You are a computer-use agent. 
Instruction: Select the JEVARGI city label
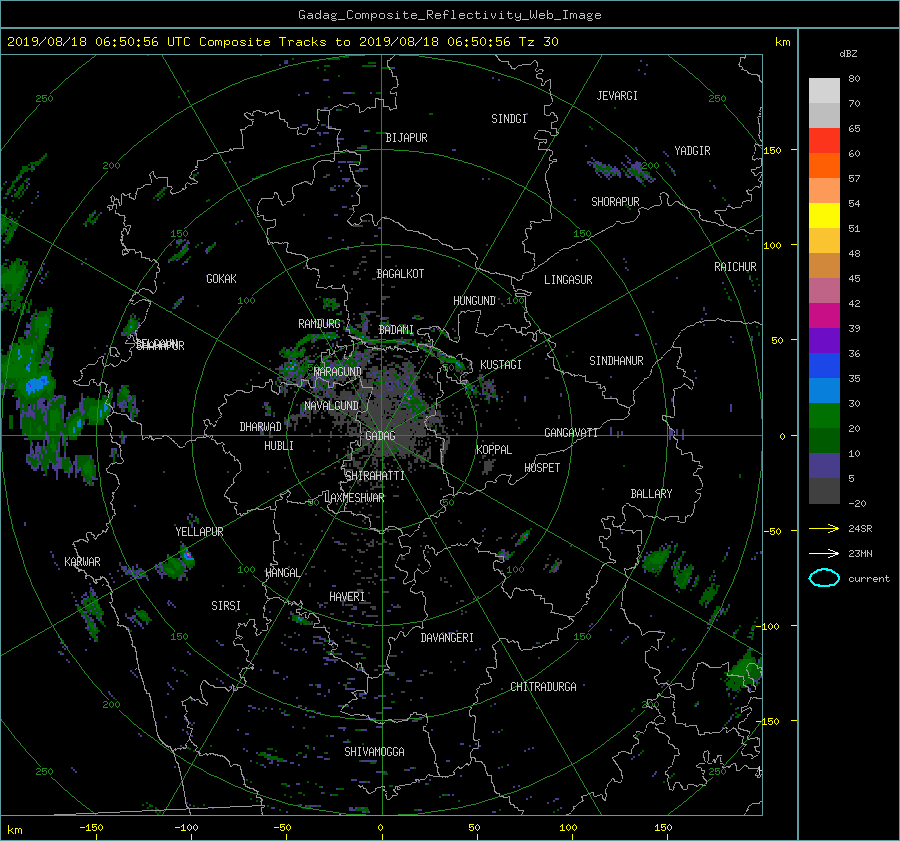pyautogui.click(x=617, y=96)
